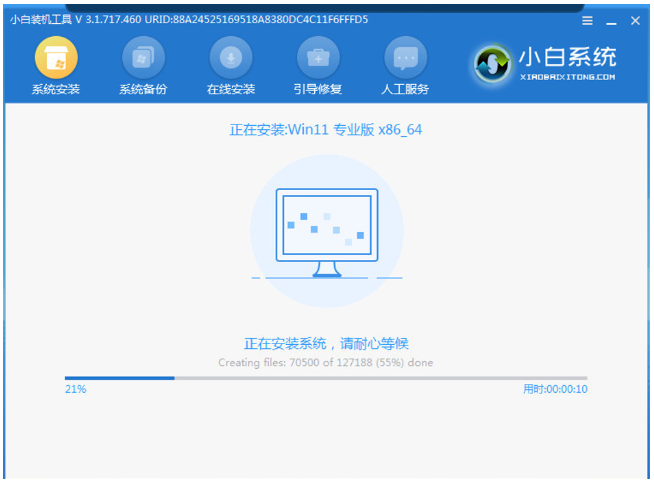Click the 正在安装:Win11 专业版 x86_64 heading
The width and height of the screenshot is (654, 486).
point(326,130)
